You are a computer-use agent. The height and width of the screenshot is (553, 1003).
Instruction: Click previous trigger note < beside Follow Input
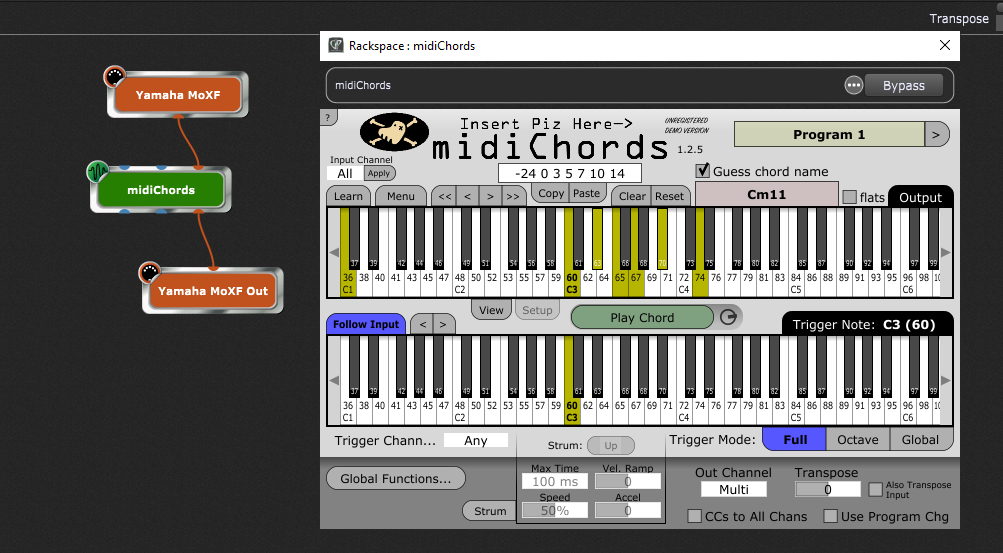(422, 324)
